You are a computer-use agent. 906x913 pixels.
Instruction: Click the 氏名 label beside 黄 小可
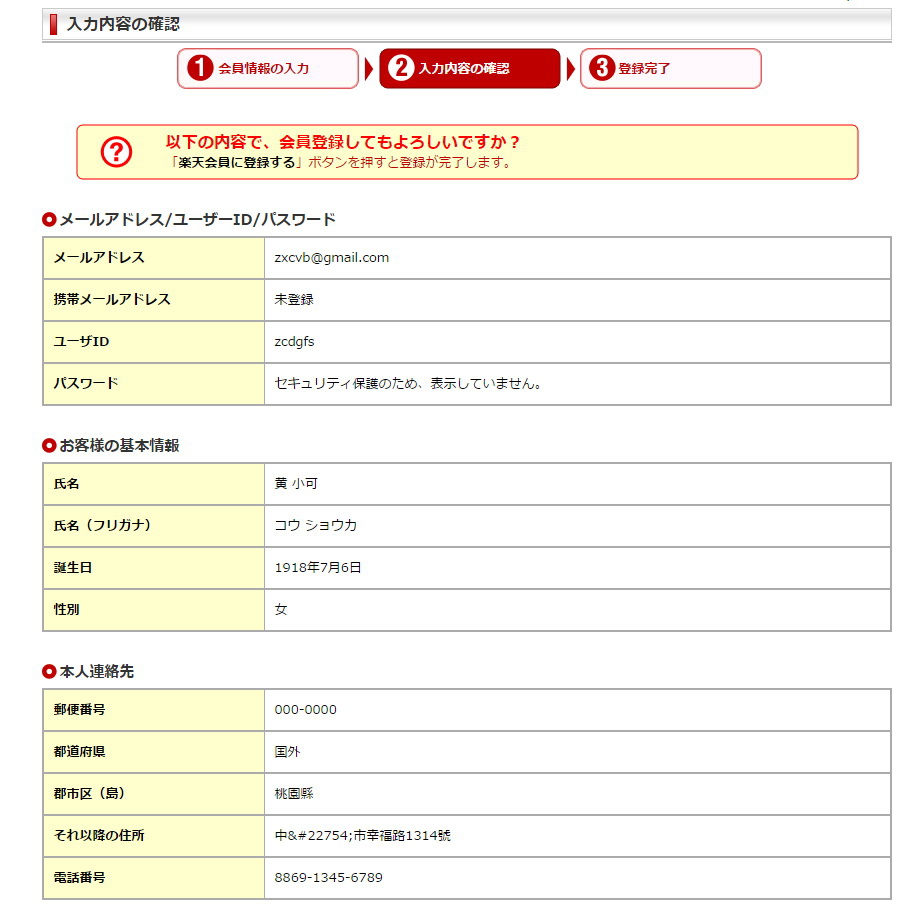(66, 484)
